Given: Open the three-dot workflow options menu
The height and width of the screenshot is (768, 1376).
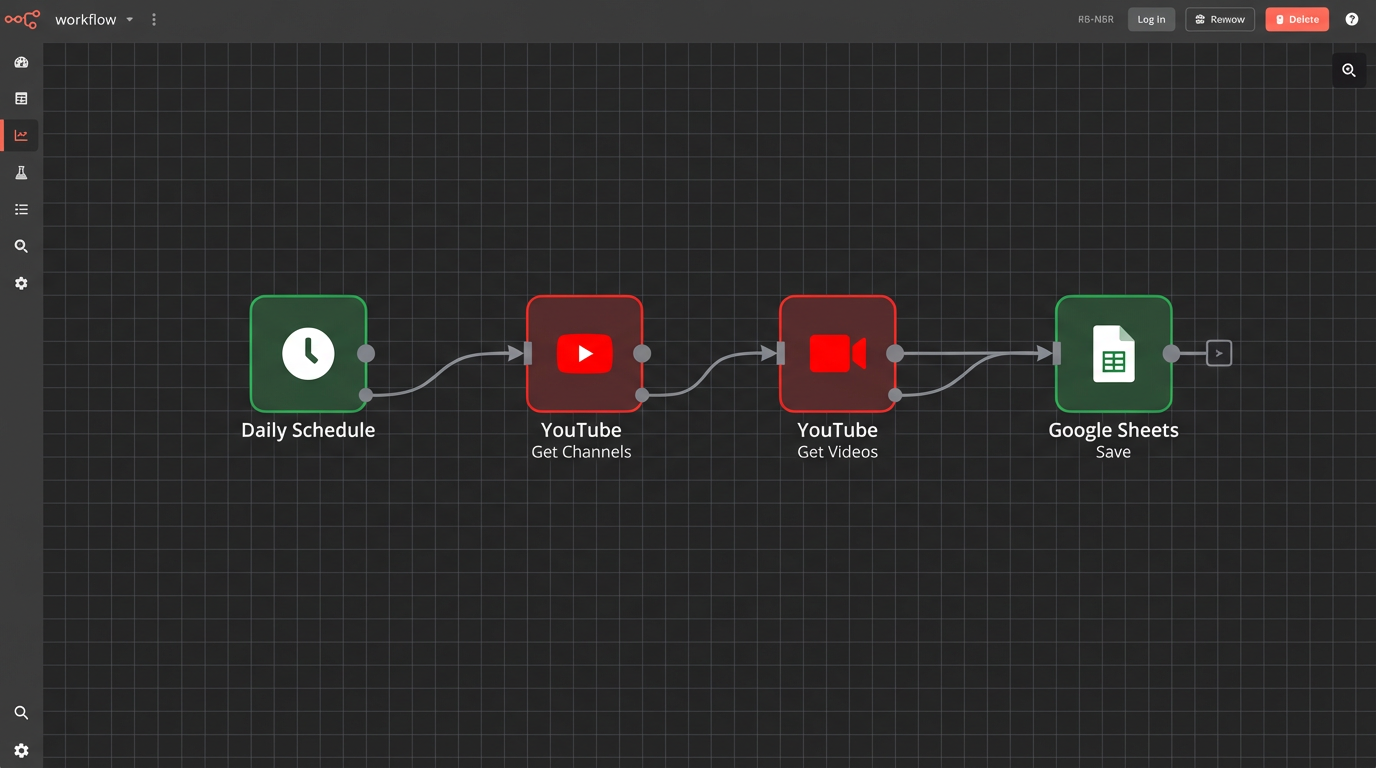Looking at the screenshot, I should click(x=153, y=19).
